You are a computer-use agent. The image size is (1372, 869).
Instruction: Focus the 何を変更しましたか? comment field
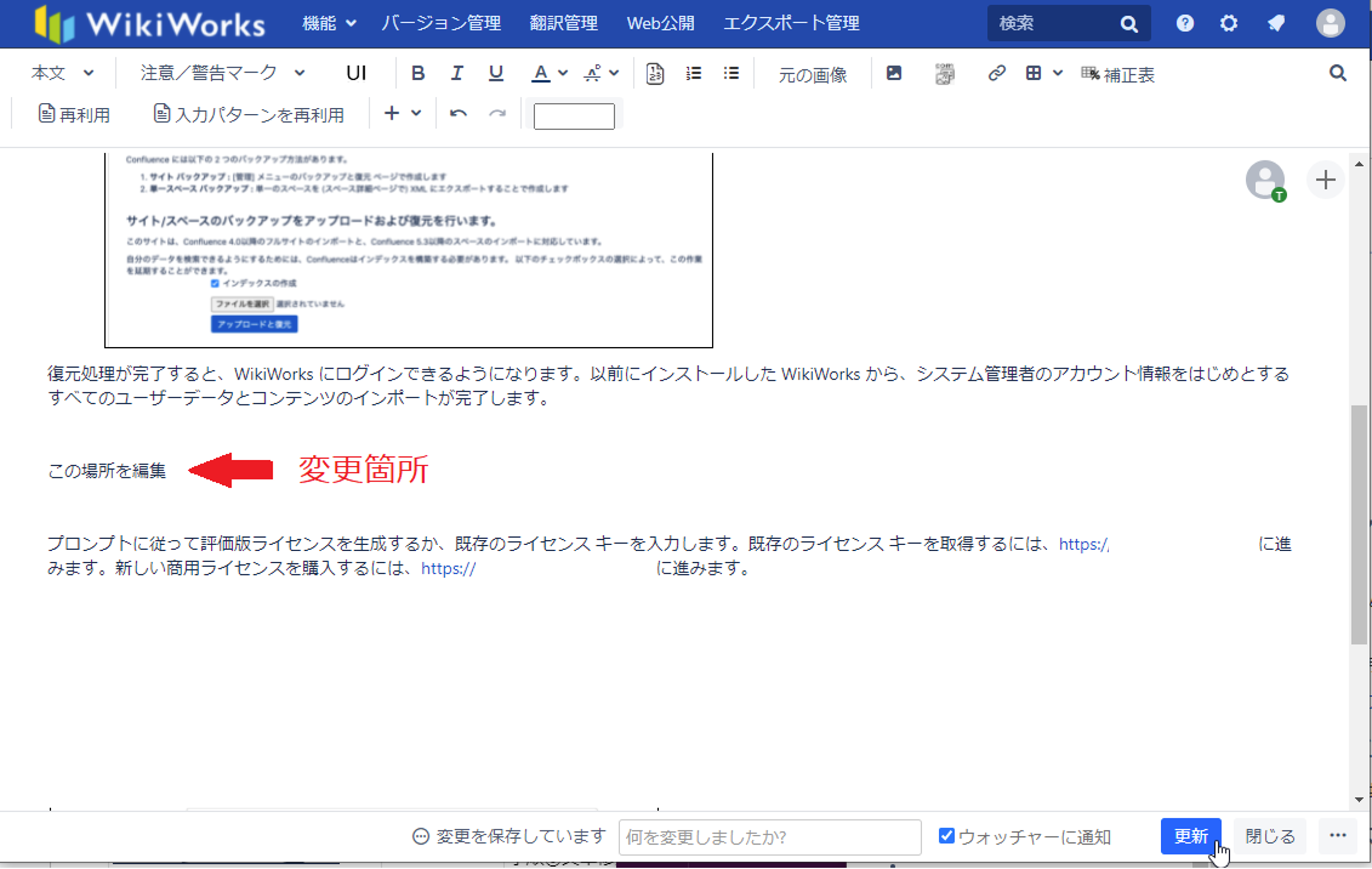770,837
